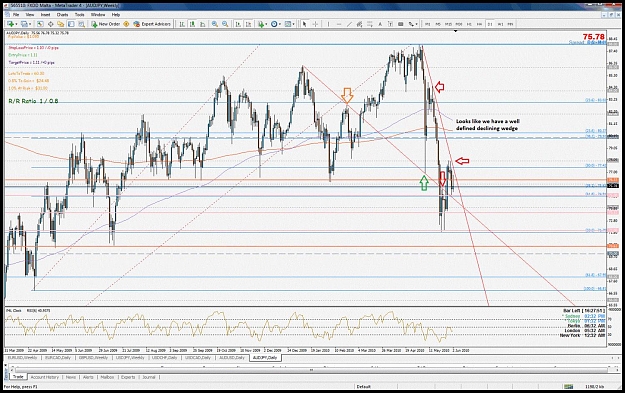Select the Text Label tool marked T
625x393 pixels.
[x=390, y=24]
